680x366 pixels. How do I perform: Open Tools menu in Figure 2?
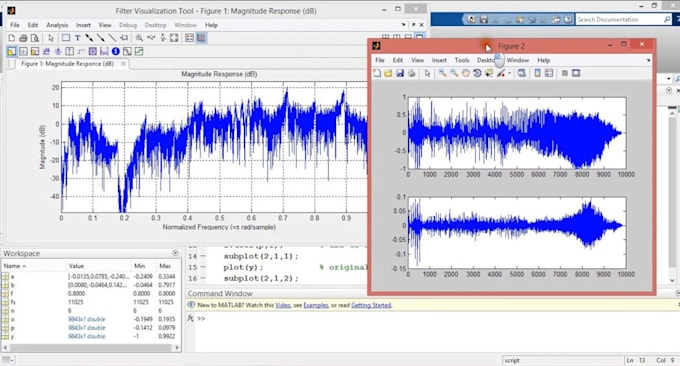tap(462, 60)
